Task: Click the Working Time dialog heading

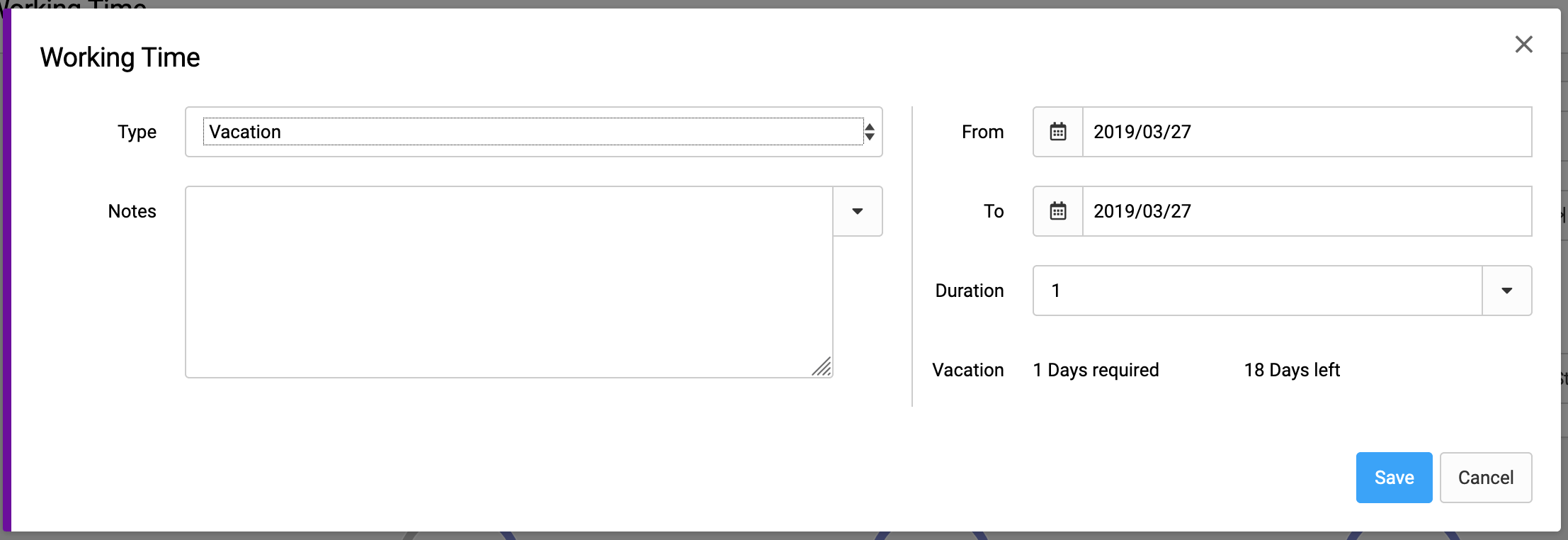Action: click(120, 57)
